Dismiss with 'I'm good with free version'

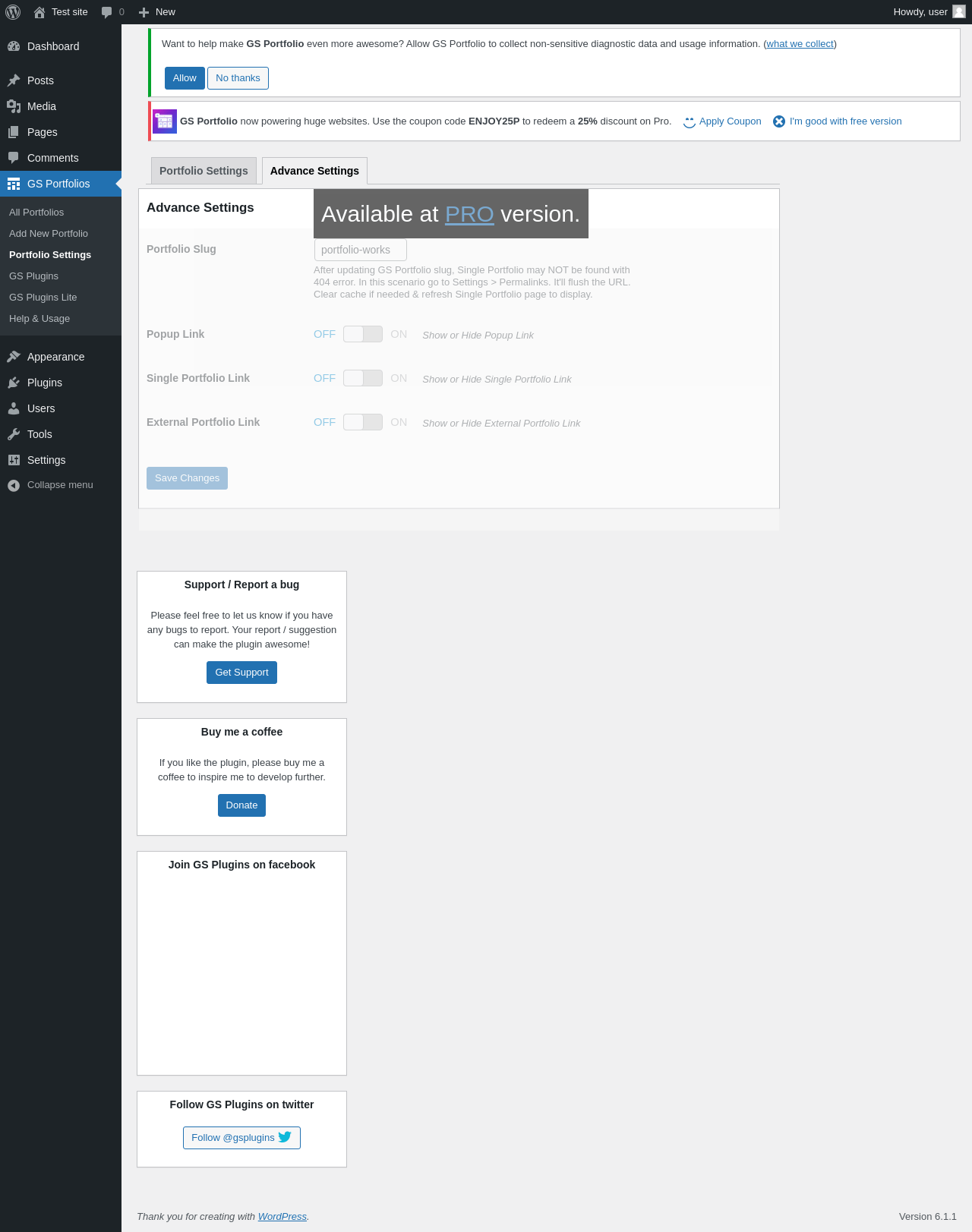(846, 121)
